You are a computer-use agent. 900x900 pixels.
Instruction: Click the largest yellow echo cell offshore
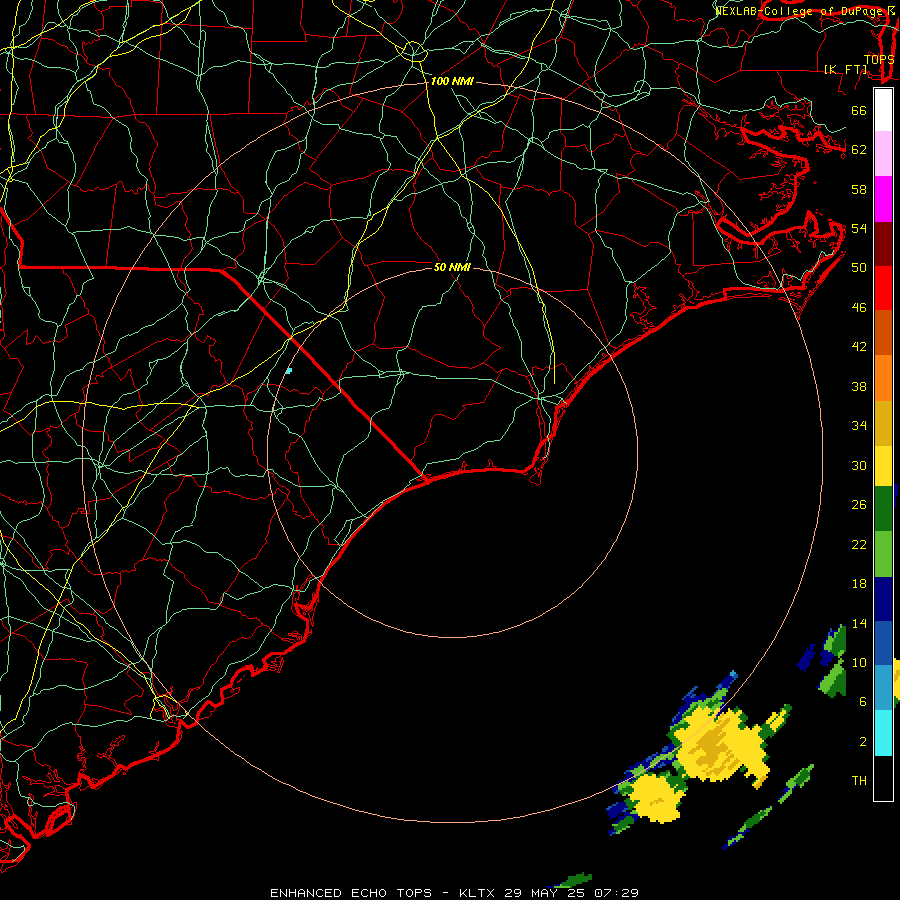tap(720, 746)
